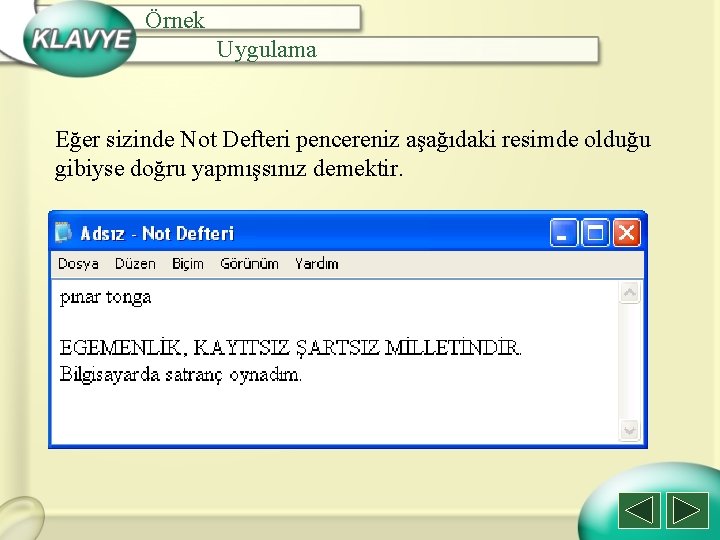
Task: Click the 'Adsız - Not Defteri' title text
Action: tap(157, 233)
